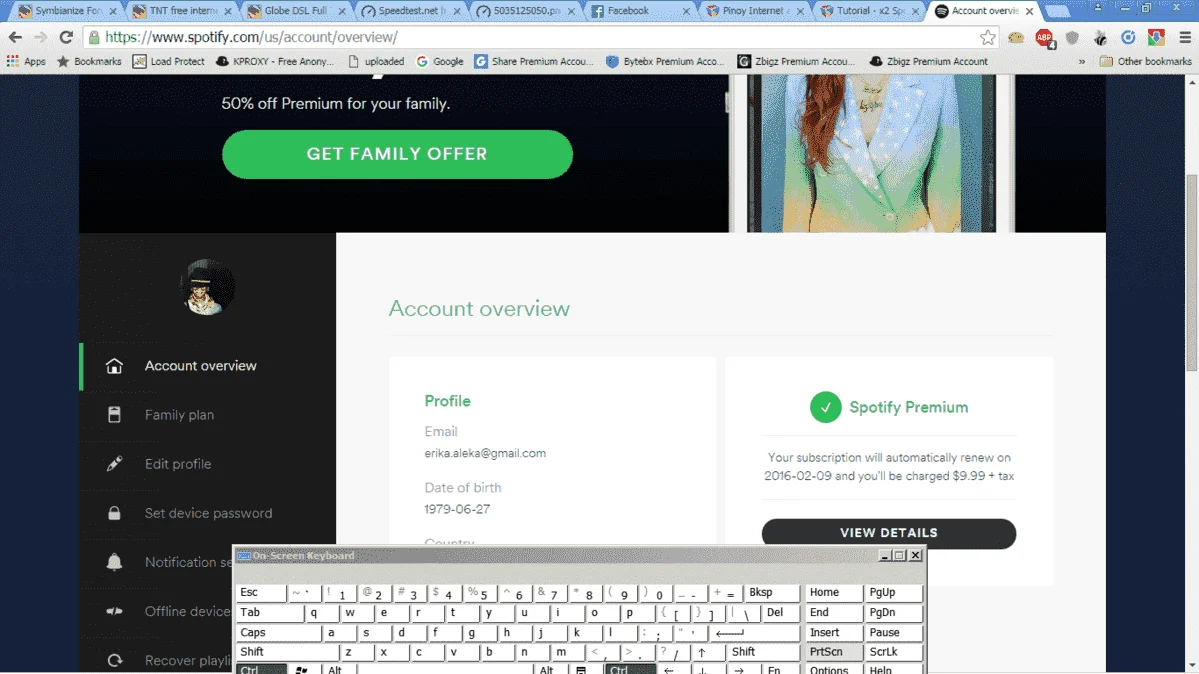Click the Family plan card icon
The height and width of the screenshot is (674, 1199).
[114, 415]
